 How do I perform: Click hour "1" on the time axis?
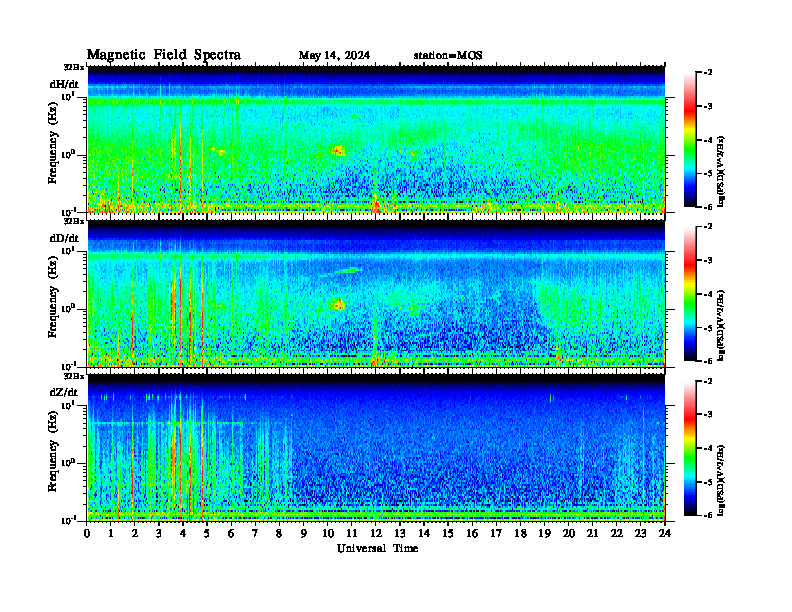111,534
